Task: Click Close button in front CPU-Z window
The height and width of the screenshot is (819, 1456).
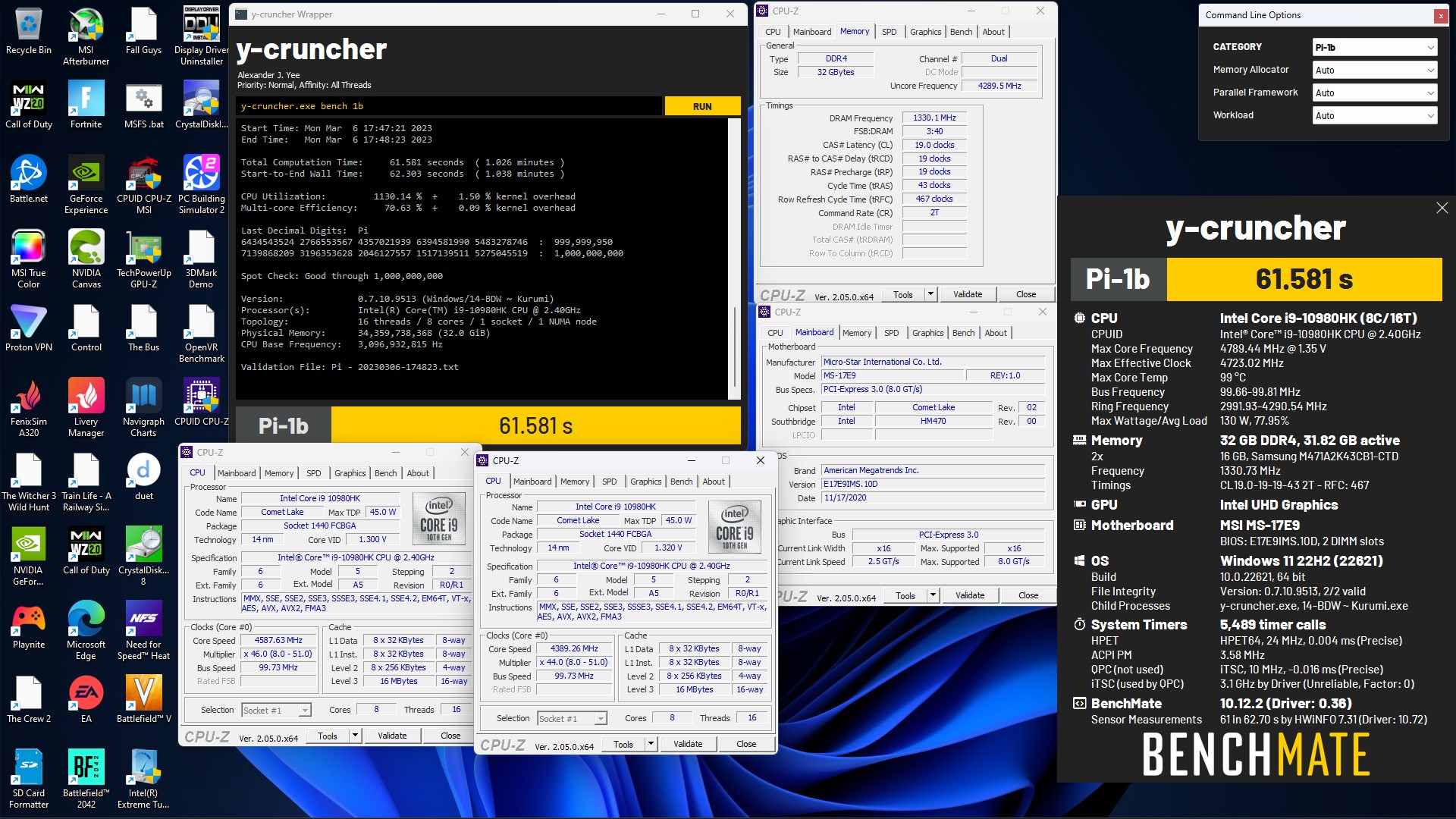Action: (746, 744)
